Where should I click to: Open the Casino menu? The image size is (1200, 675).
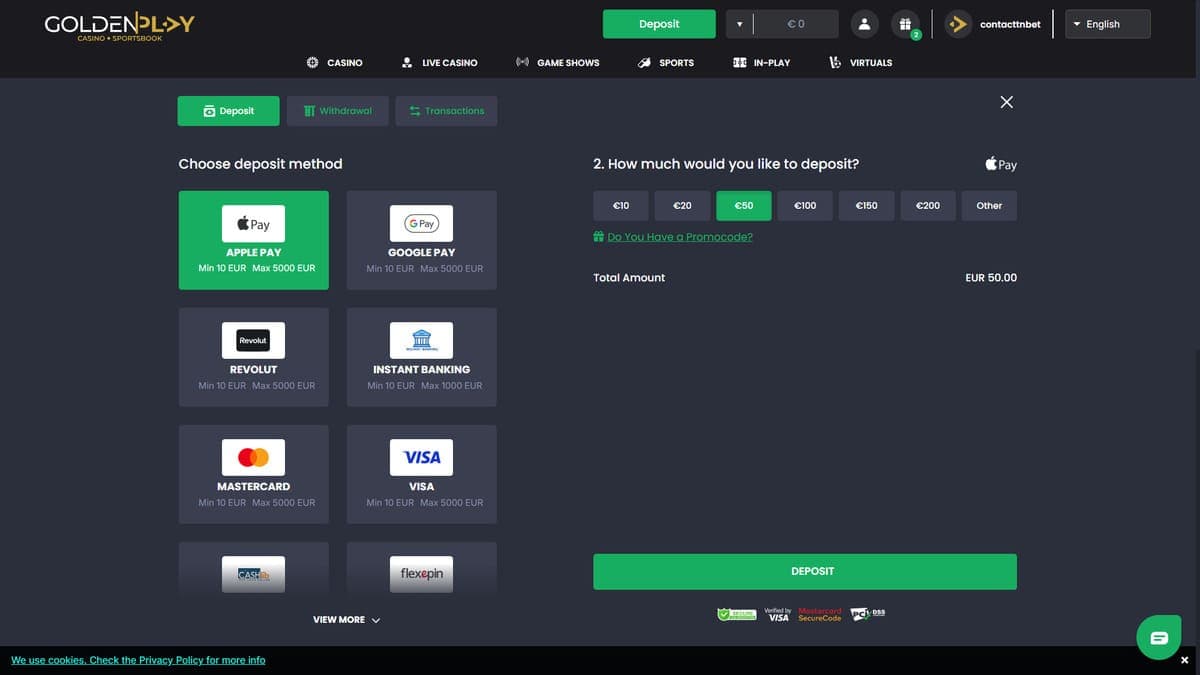[x=335, y=62]
